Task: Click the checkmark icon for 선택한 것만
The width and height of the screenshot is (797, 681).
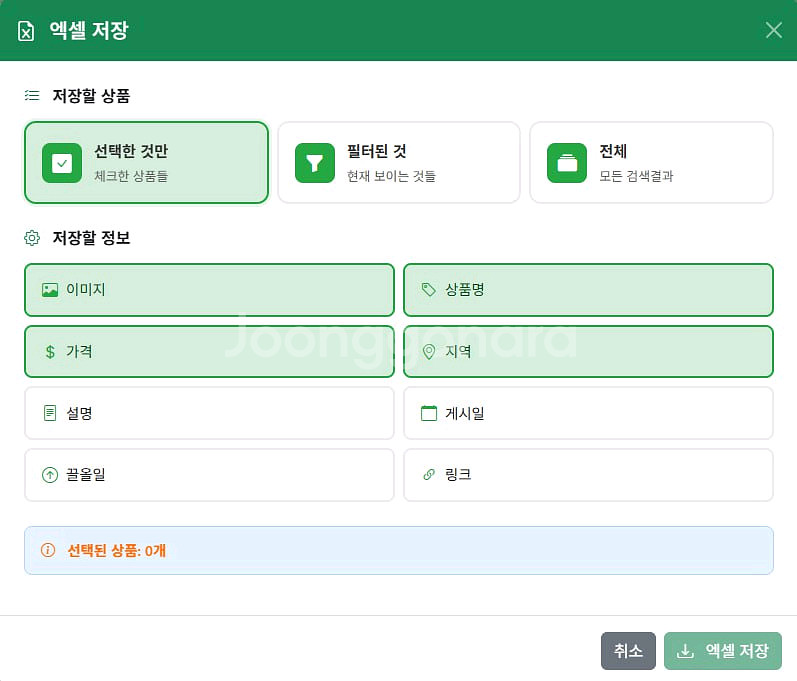Action: [x=62, y=163]
